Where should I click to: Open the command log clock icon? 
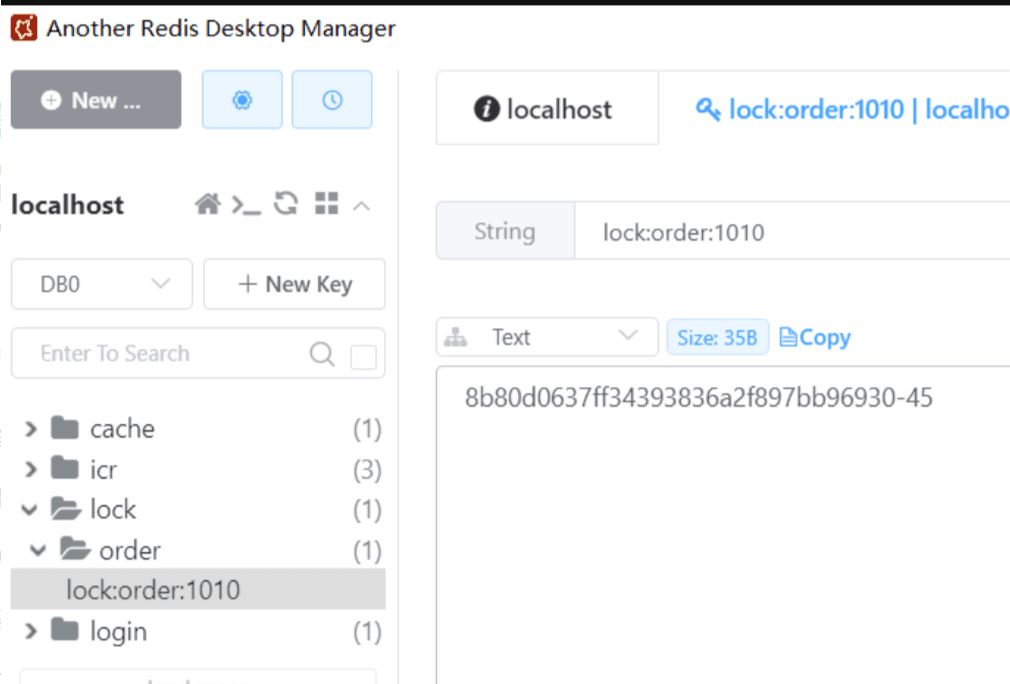[332, 100]
